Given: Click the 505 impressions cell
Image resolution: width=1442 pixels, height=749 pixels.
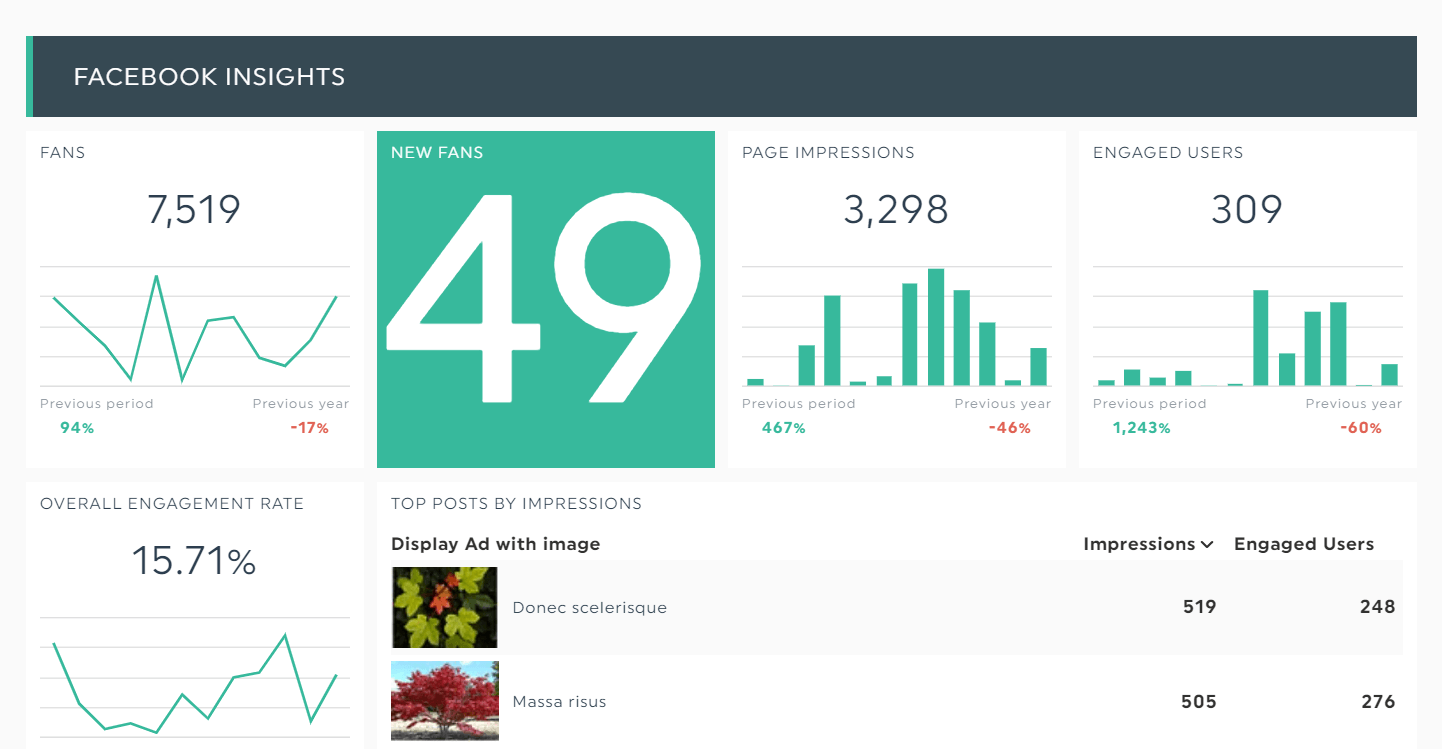Looking at the screenshot, I should (x=1199, y=702).
